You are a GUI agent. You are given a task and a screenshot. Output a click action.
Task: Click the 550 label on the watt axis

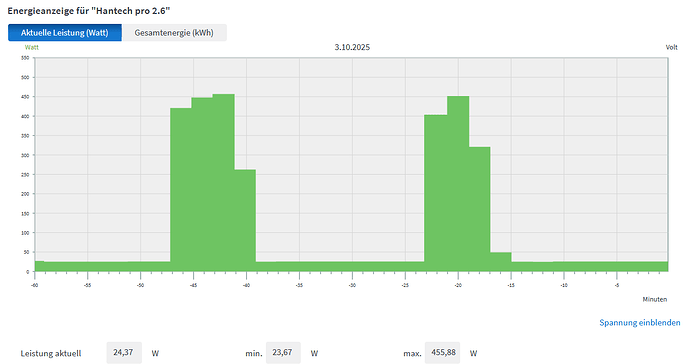coord(25,58)
